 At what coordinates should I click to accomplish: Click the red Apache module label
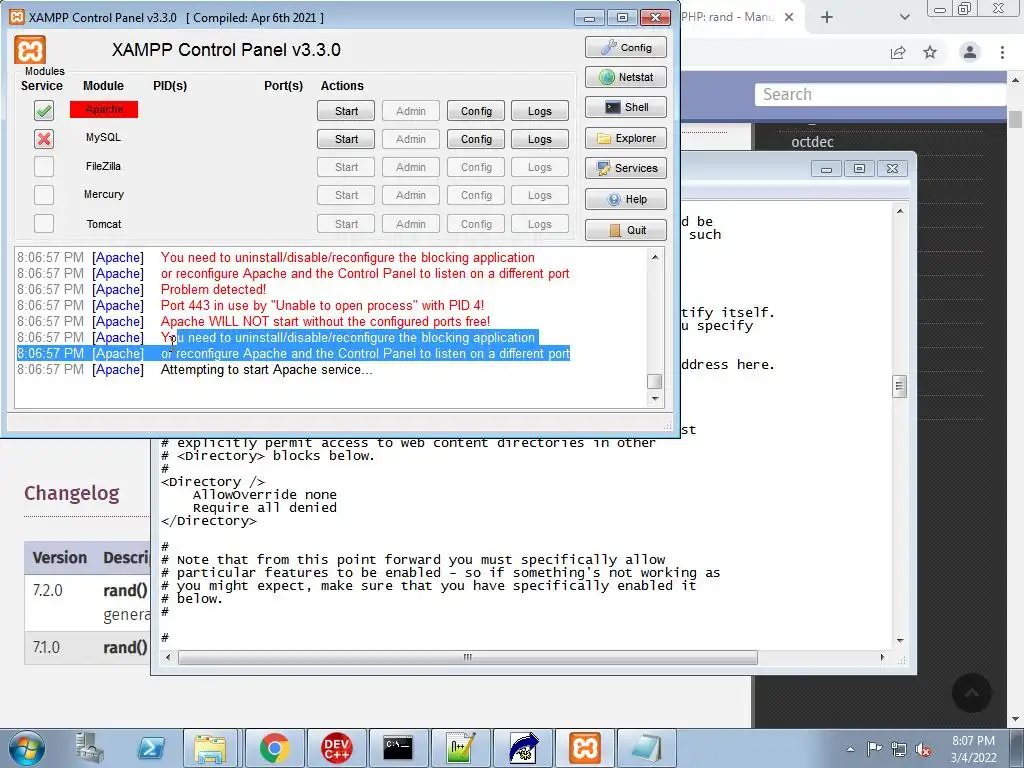[x=104, y=109]
